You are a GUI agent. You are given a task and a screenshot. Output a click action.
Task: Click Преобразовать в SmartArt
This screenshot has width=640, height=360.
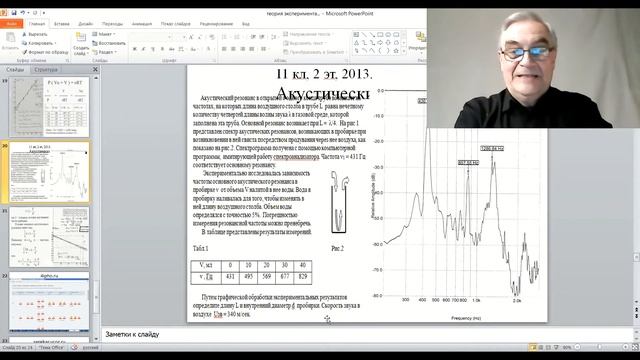(314, 52)
